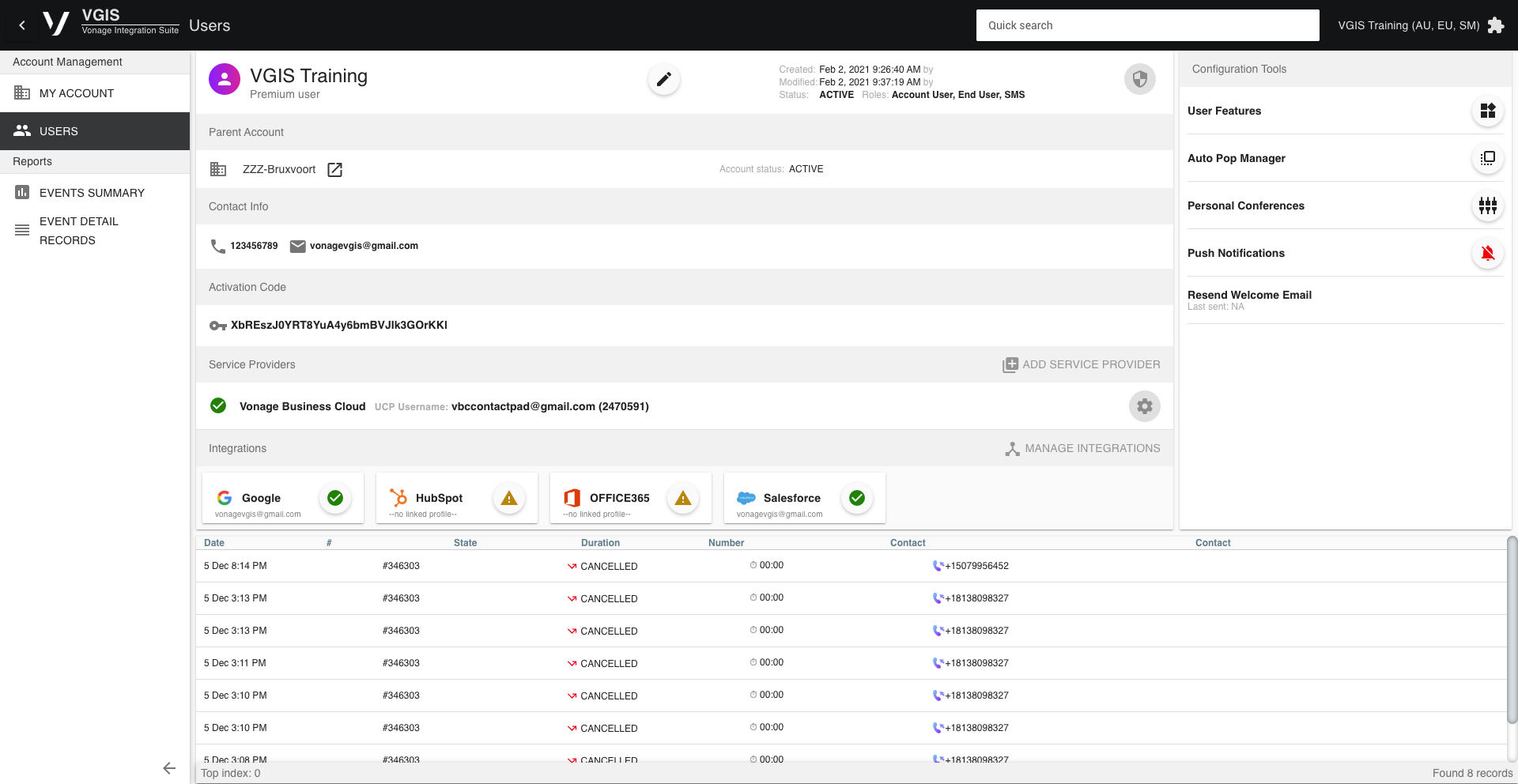This screenshot has width=1518, height=784.
Task: Open Auto Pop Manager icon
Action: coord(1487,158)
